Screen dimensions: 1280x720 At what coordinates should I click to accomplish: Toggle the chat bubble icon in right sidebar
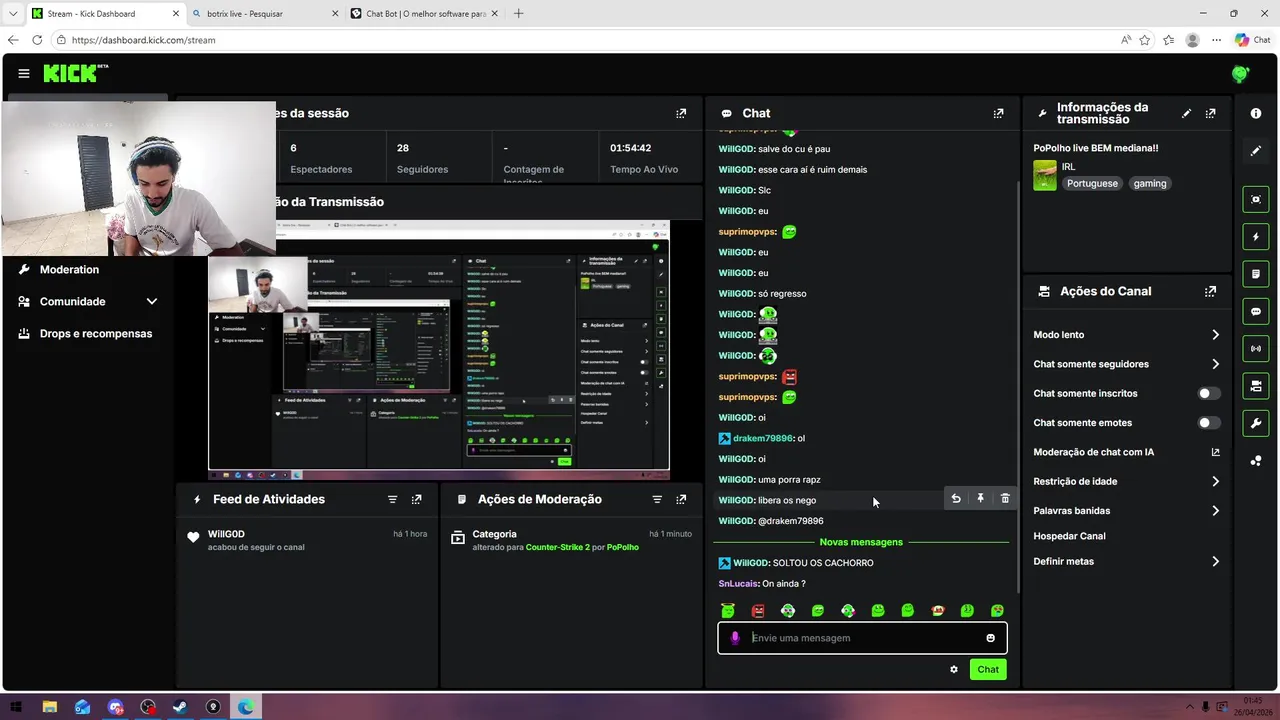click(x=1256, y=312)
